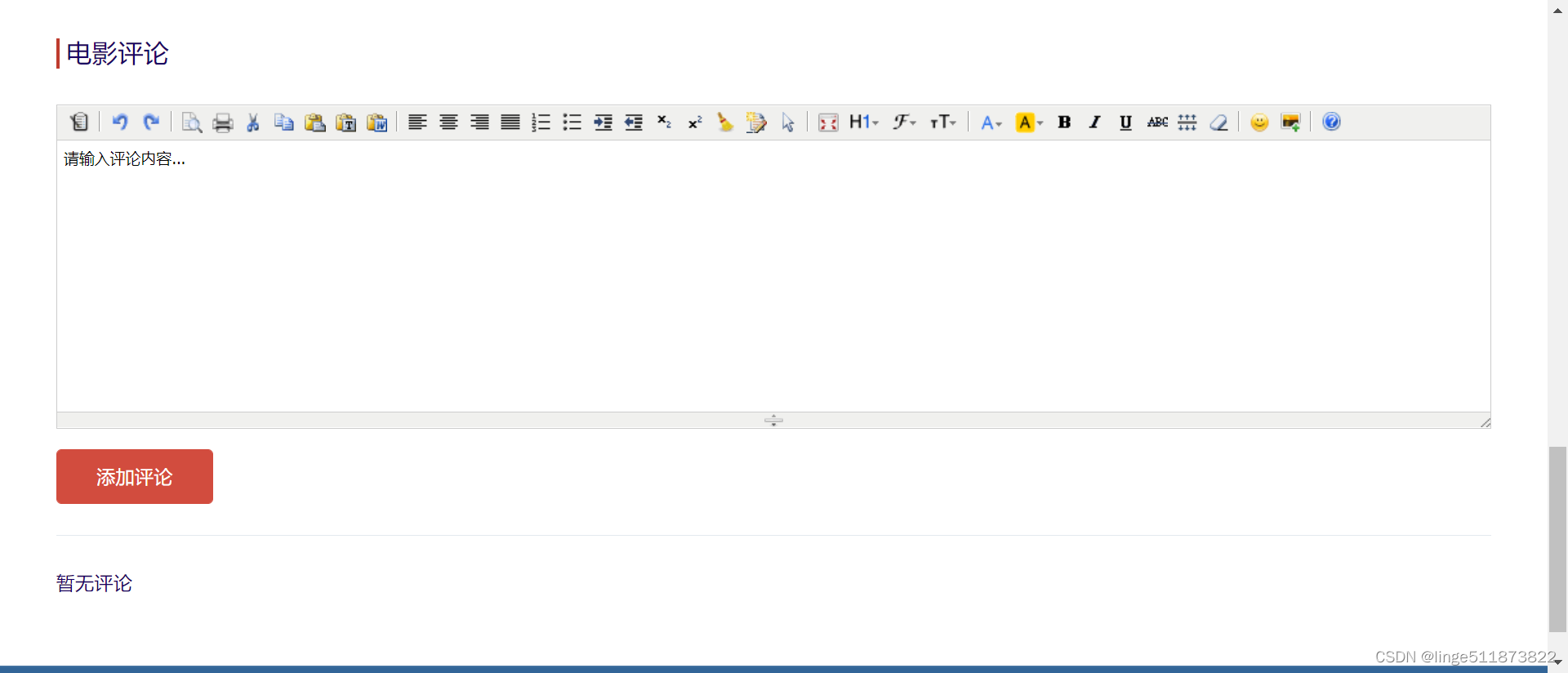Screen dimensions: 1568x673
Task: Click into the comment text area
Action: tap(773, 276)
